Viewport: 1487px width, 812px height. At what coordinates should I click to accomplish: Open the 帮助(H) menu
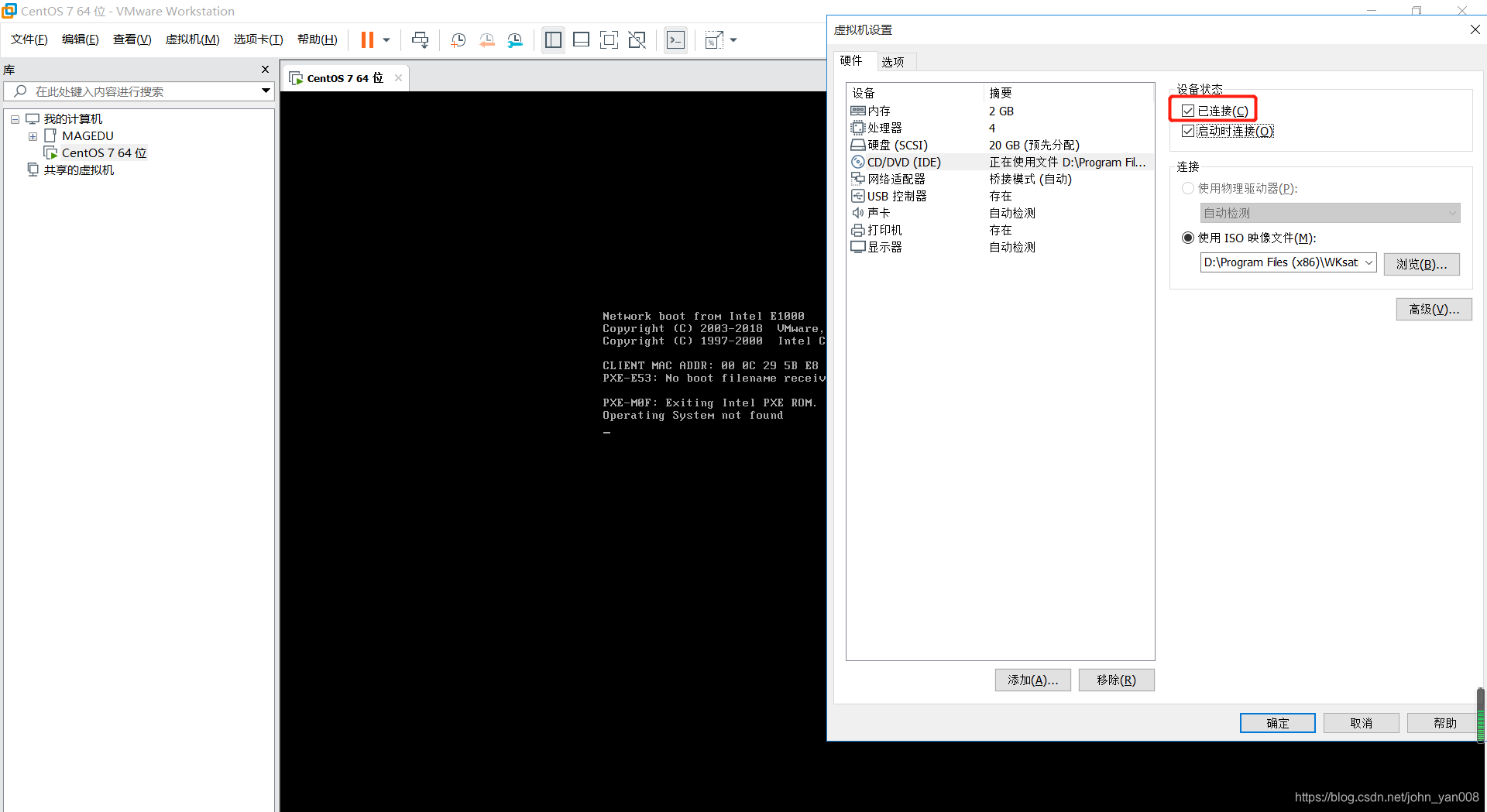point(318,39)
